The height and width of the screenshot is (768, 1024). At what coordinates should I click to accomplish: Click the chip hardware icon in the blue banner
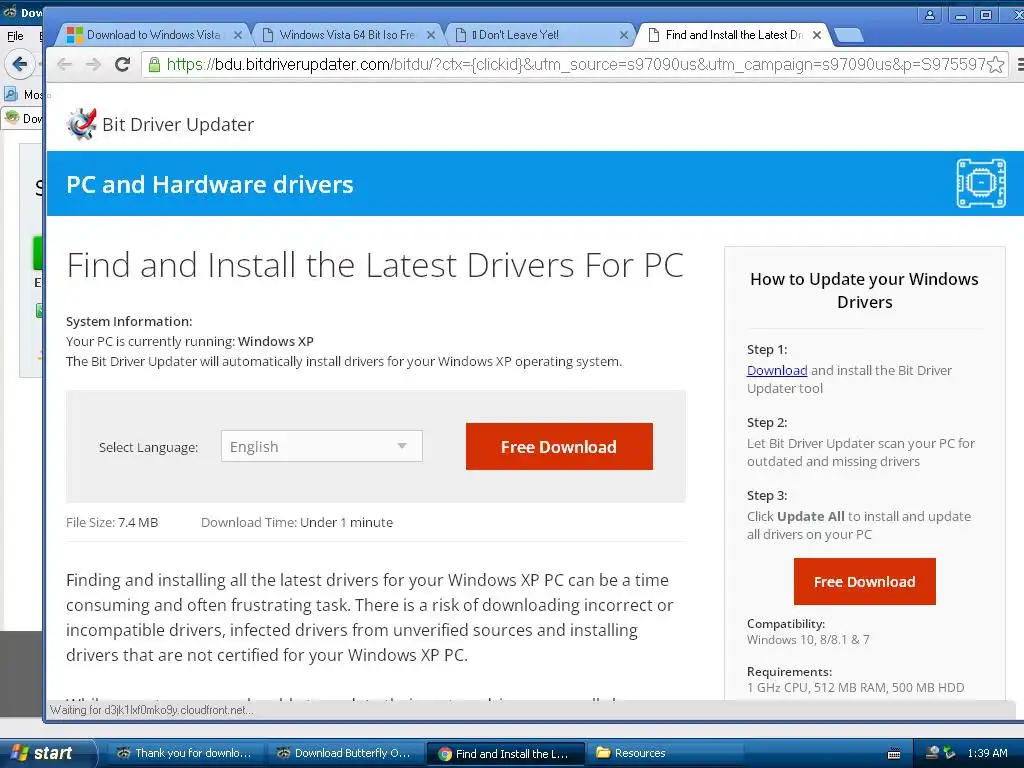tap(981, 183)
